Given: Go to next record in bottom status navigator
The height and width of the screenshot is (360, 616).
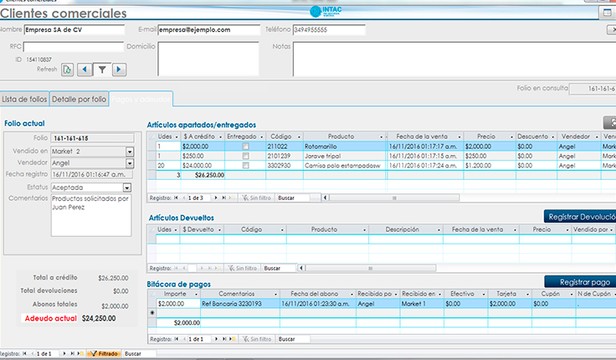Looking at the screenshot, I should (64, 354).
